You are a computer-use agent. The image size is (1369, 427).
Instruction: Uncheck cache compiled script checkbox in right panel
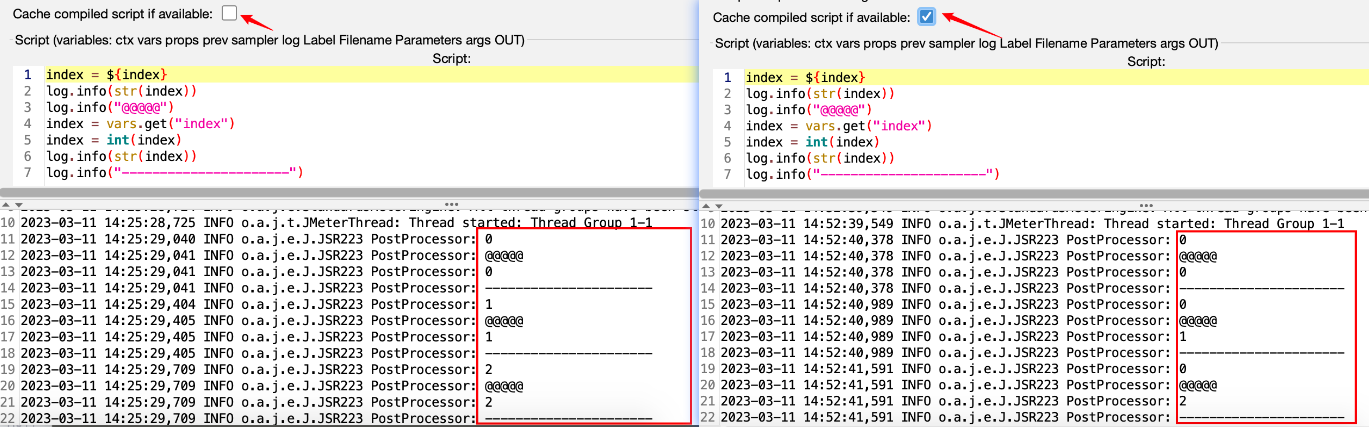tap(926, 17)
